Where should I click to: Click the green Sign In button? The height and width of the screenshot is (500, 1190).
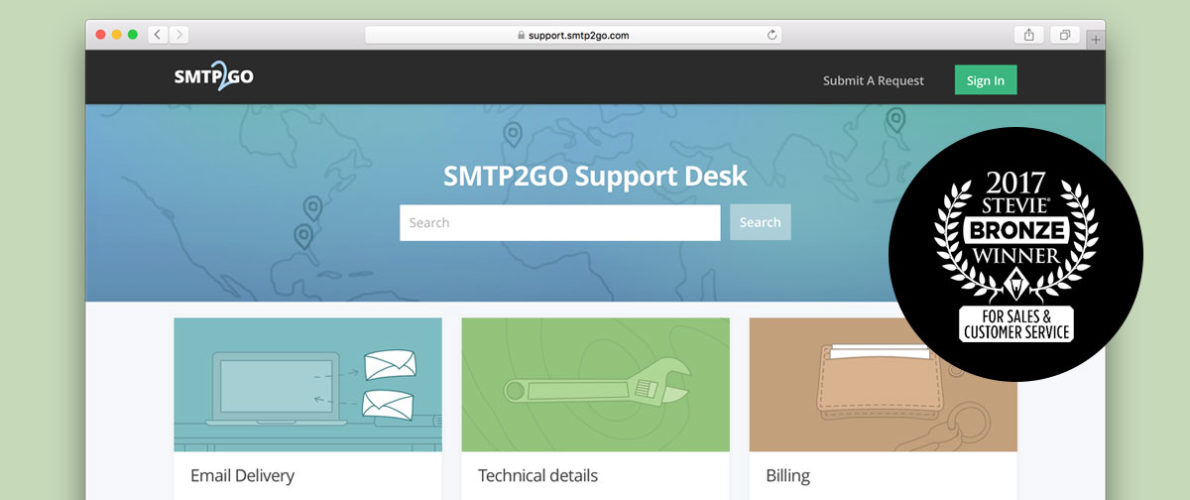click(986, 80)
